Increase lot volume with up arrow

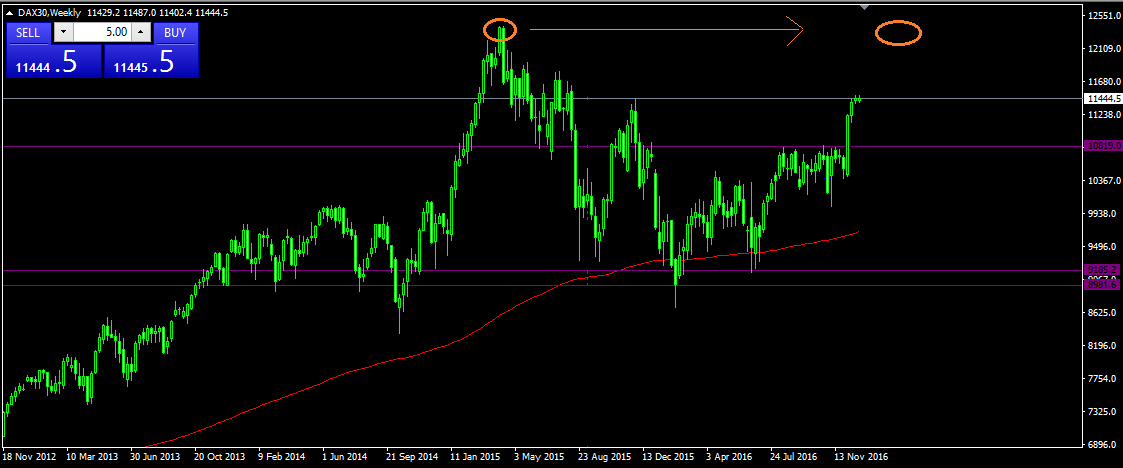pyautogui.click(x=140, y=32)
